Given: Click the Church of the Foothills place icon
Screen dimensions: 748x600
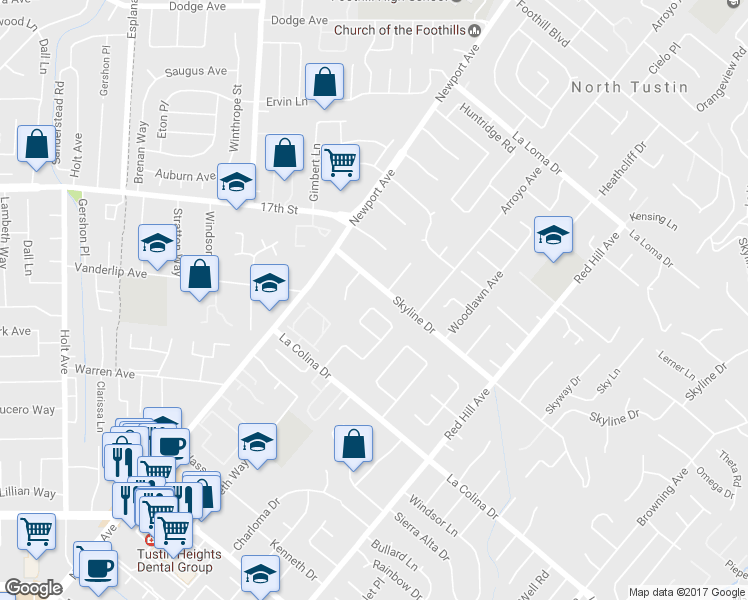Looking at the screenshot, I should 475,30.
